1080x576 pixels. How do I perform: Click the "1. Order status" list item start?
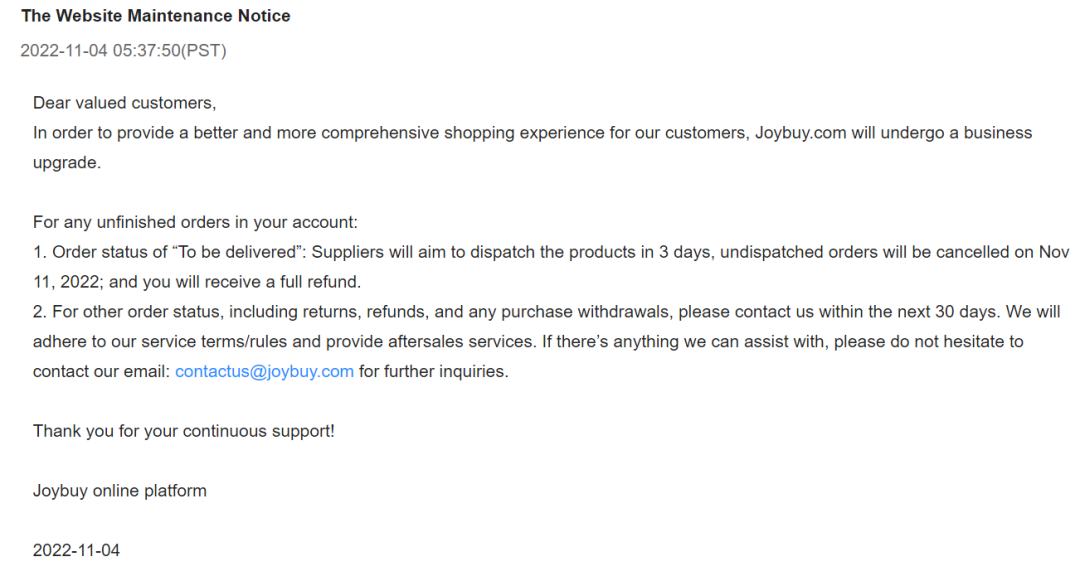click(90, 252)
